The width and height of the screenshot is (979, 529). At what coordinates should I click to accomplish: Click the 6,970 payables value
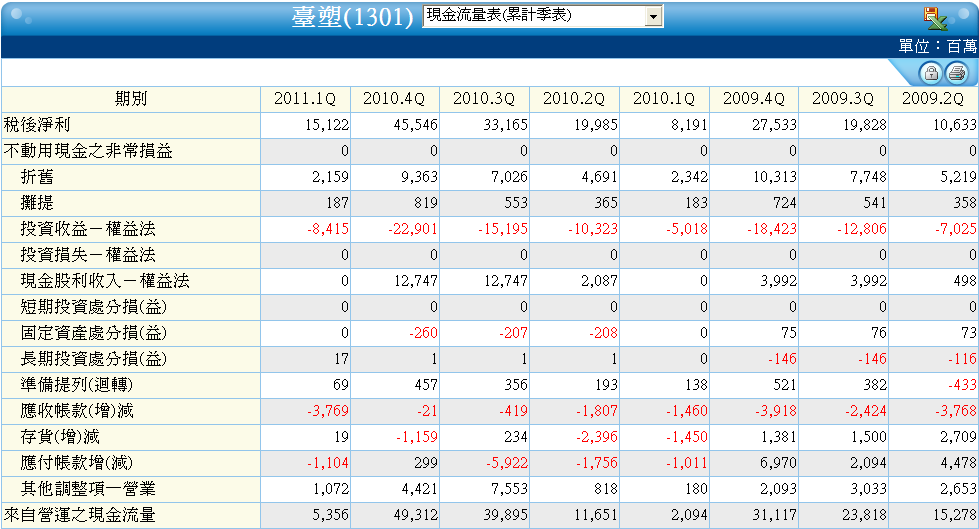point(779,463)
